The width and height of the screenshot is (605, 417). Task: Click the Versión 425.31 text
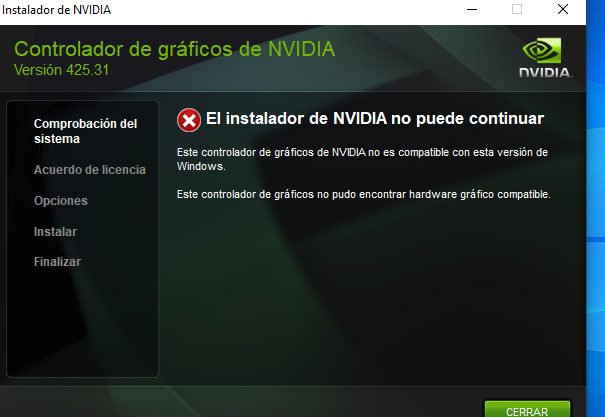[61, 70]
